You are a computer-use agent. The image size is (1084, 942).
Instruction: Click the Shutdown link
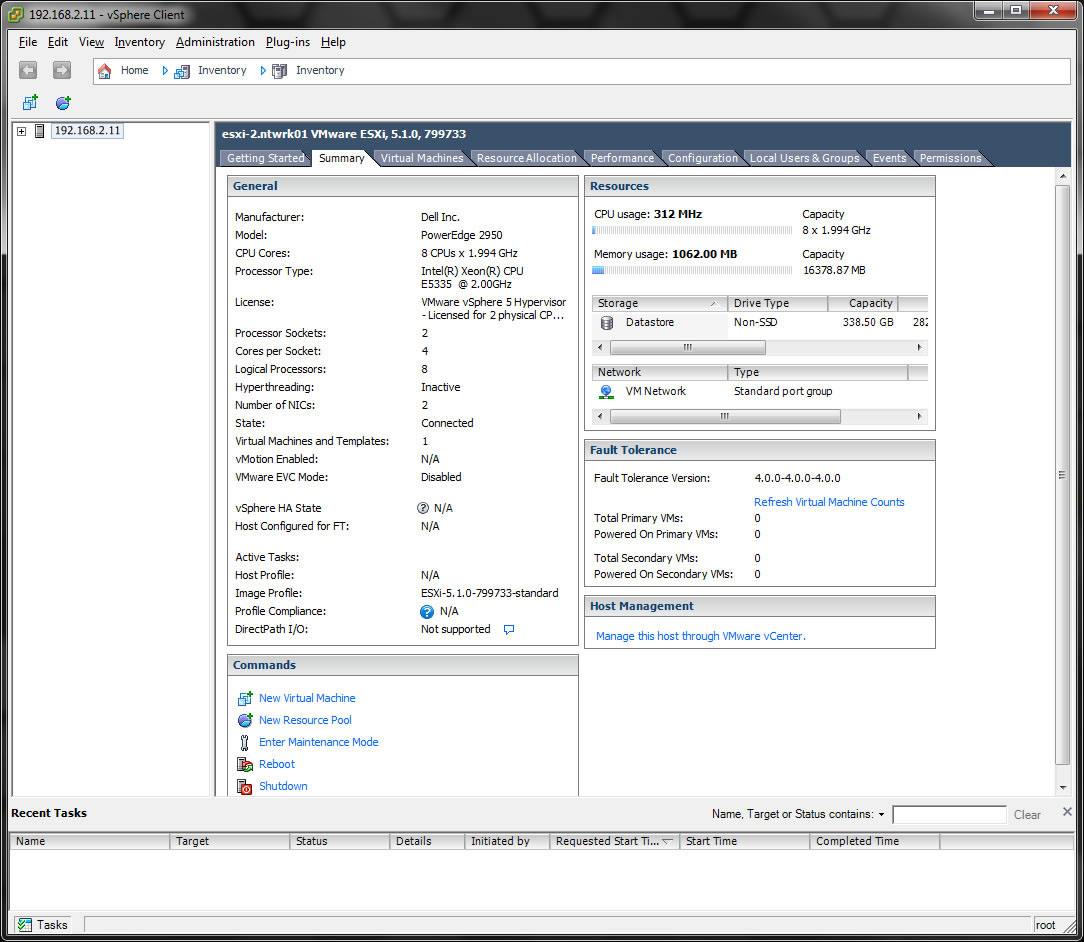click(x=283, y=786)
